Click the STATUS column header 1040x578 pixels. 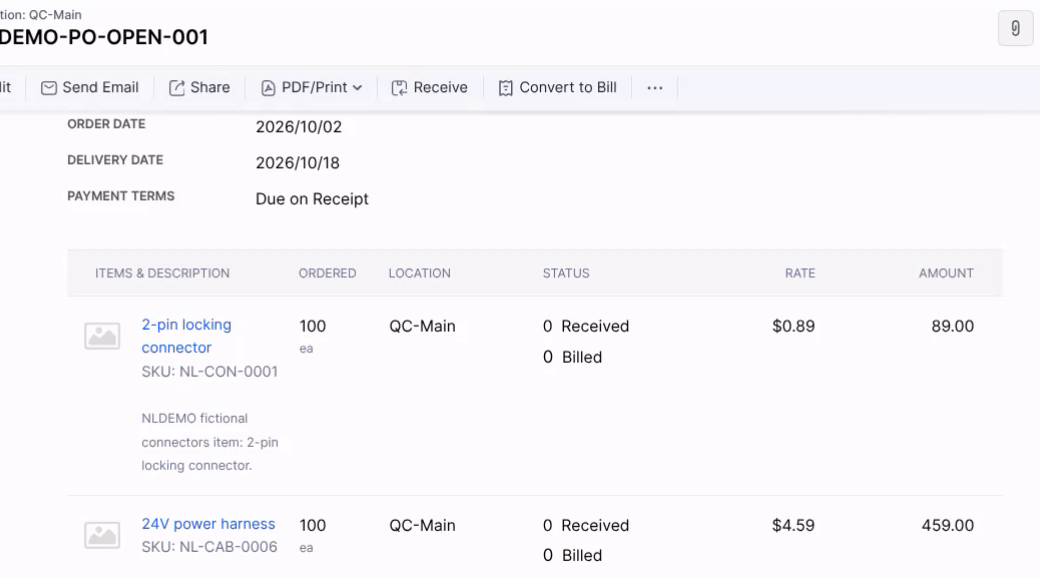pos(566,273)
